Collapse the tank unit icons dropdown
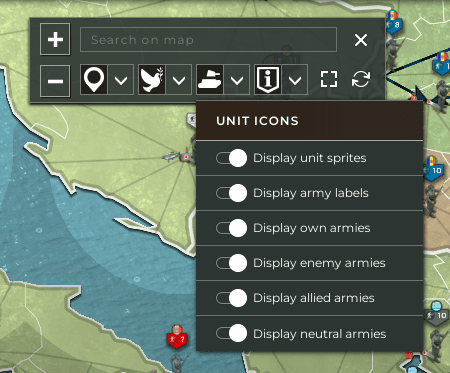Image resolution: width=450 pixels, height=373 pixels. coord(237,80)
